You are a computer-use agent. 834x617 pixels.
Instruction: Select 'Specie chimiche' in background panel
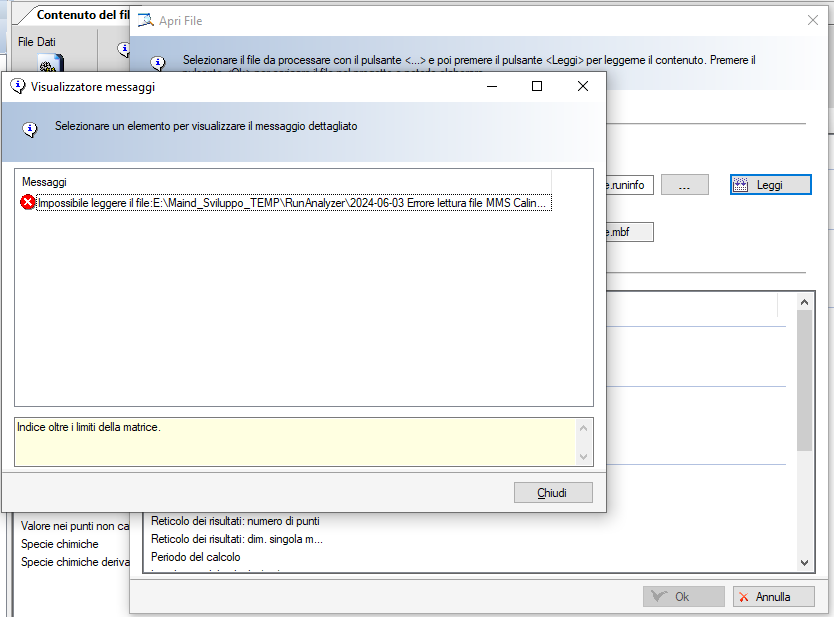[x=60, y=544]
